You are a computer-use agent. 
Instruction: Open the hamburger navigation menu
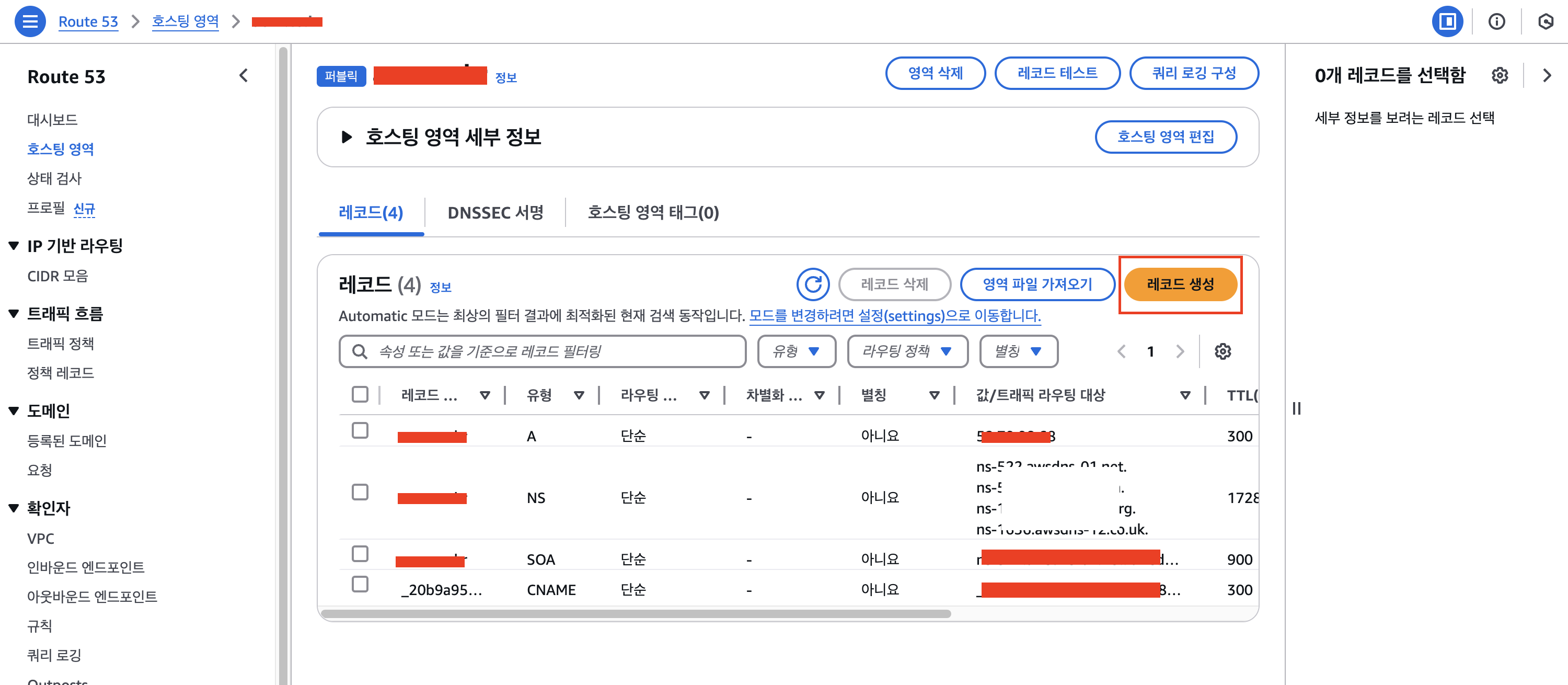[29, 21]
